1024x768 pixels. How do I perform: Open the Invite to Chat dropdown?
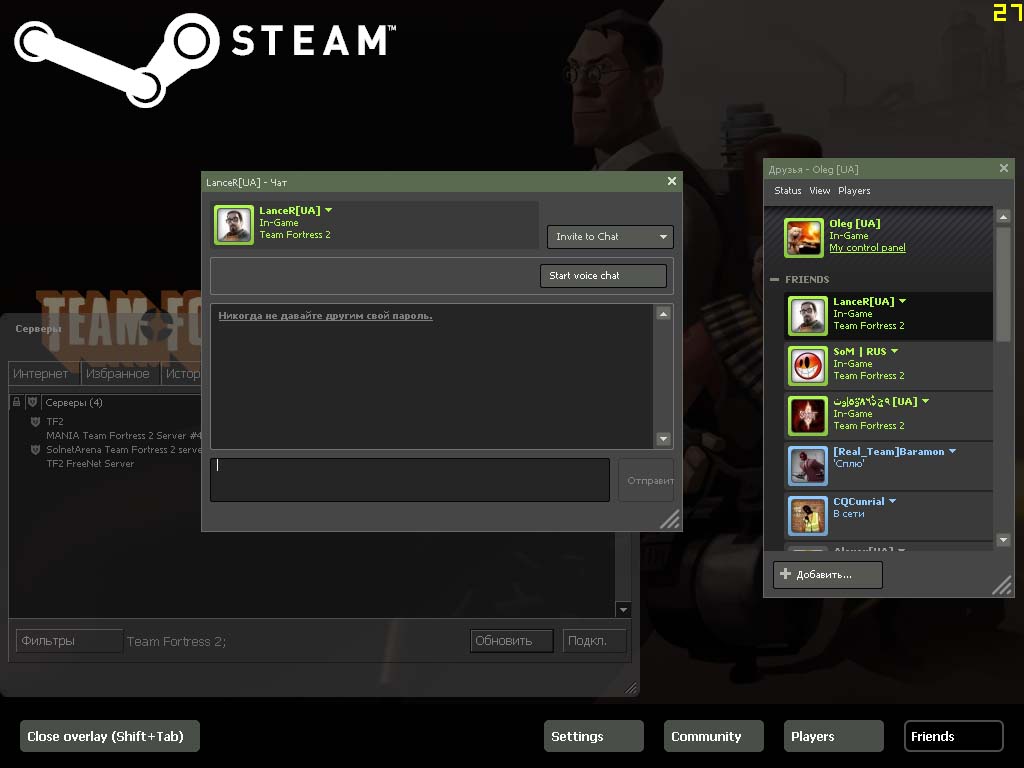coord(610,236)
